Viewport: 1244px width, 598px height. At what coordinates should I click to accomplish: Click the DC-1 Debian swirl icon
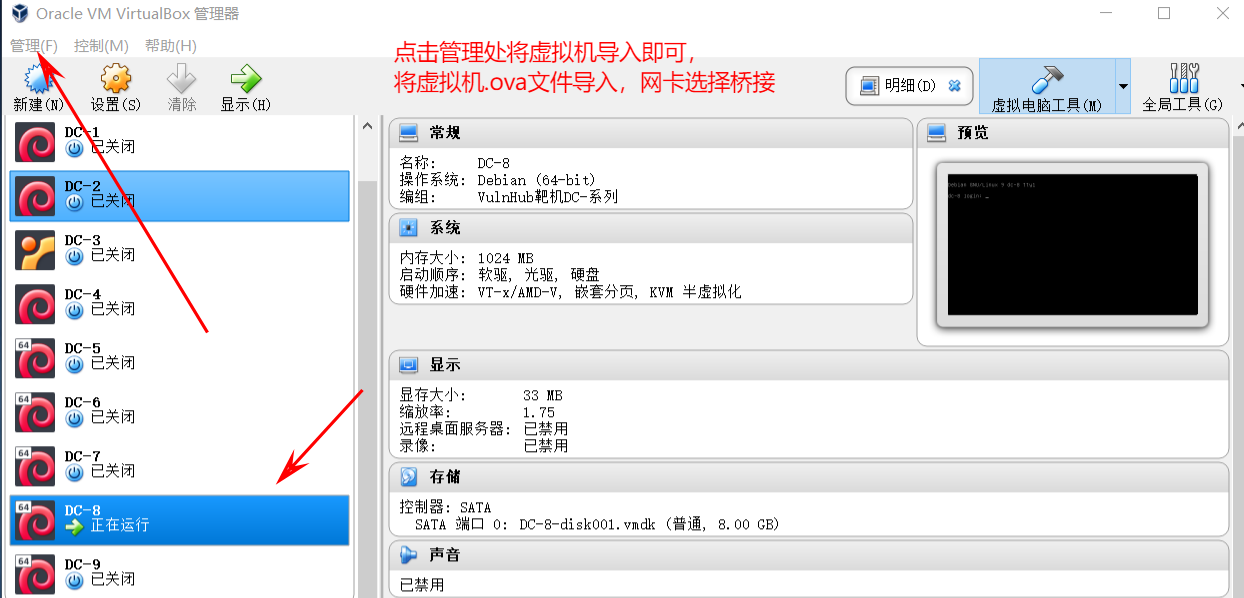click(35, 142)
